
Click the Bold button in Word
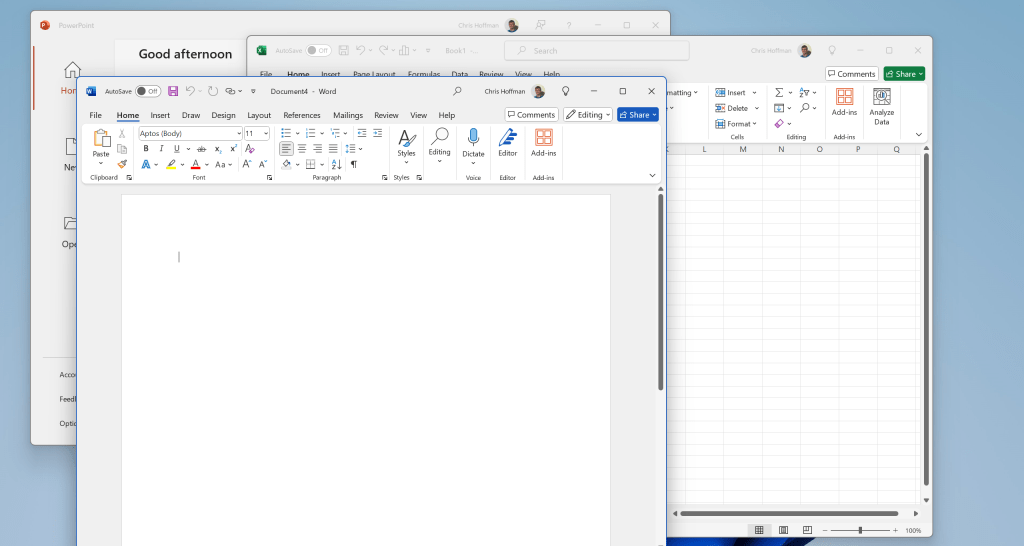pos(146,149)
